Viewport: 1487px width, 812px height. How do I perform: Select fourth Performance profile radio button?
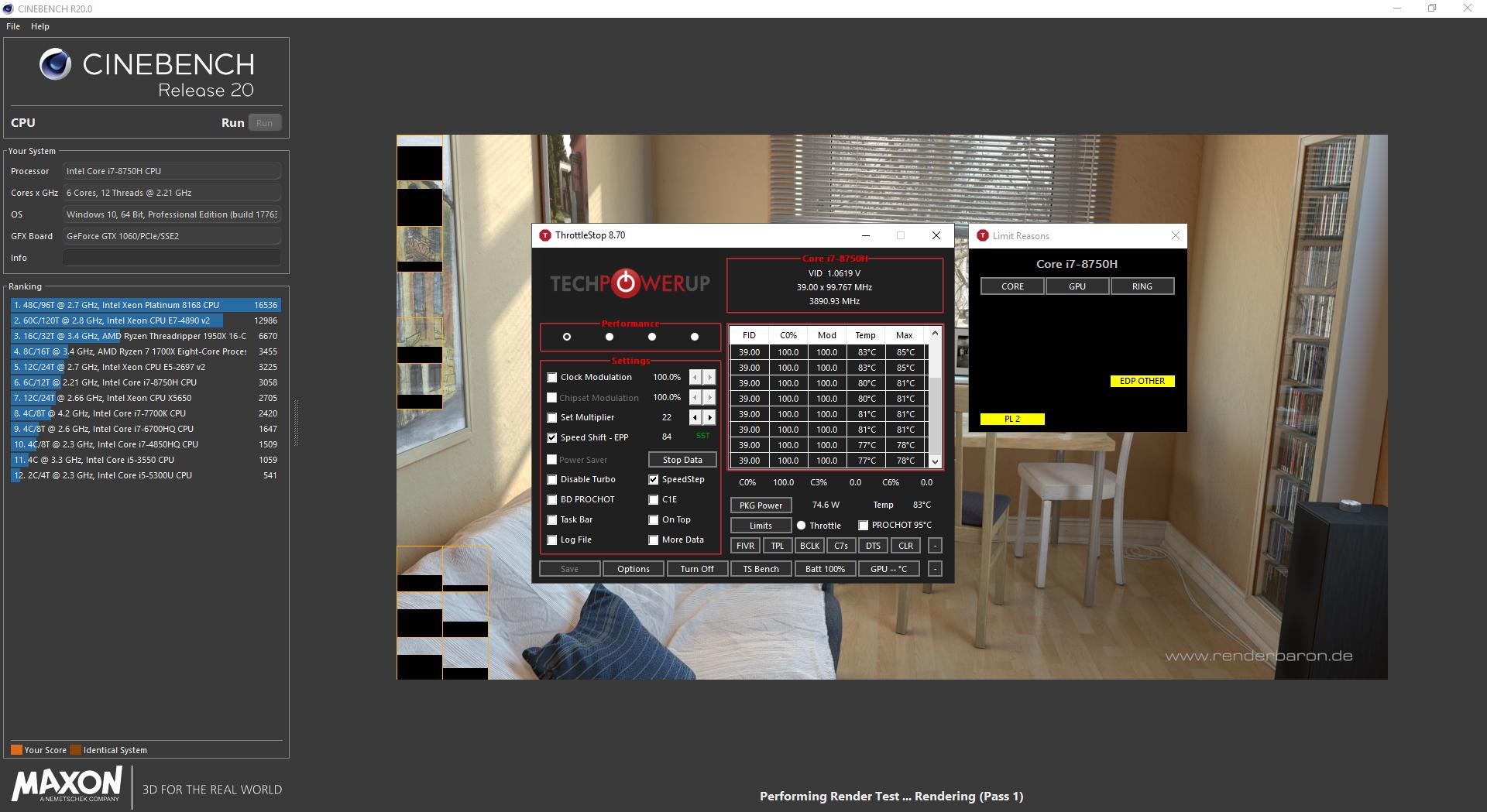tap(695, 337)
